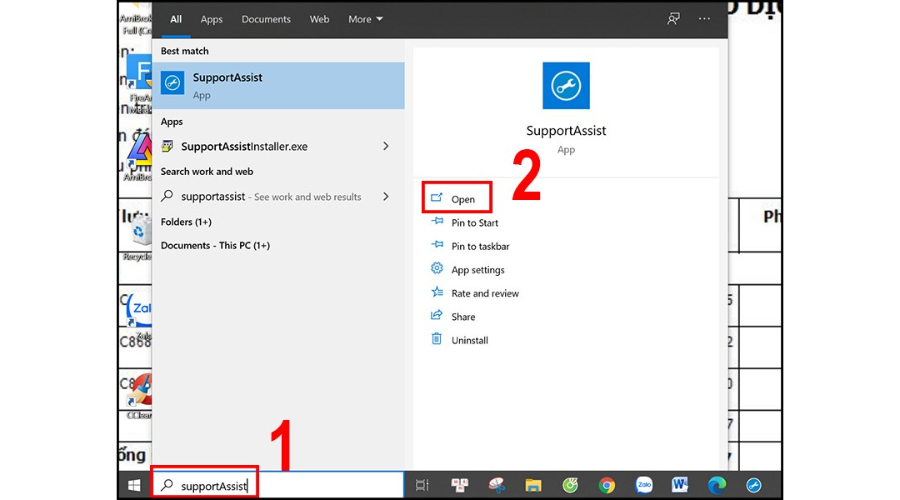Click the large SupportAssist app tile icon
This screenshot has height=500, width=900.
pyautogui.click(x=566, y=86)
